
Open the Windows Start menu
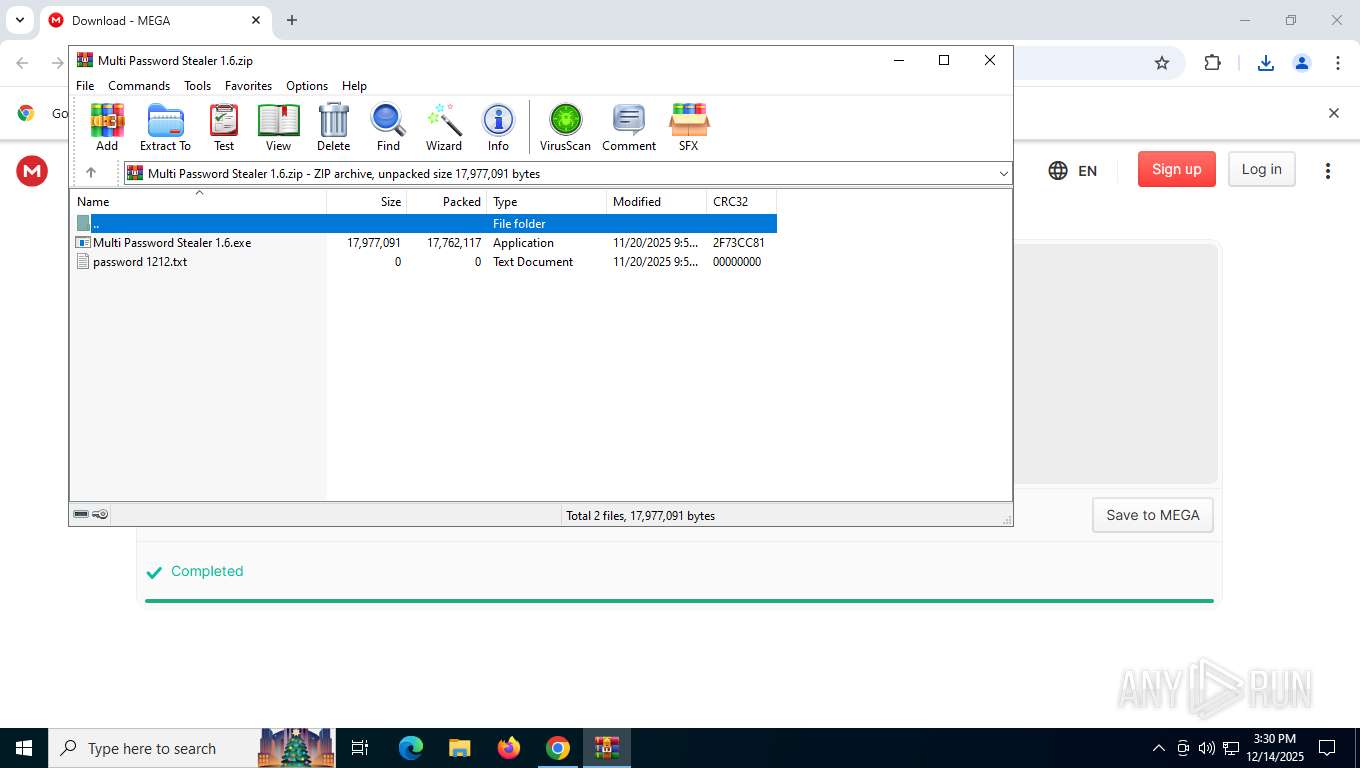click(24, 748)
